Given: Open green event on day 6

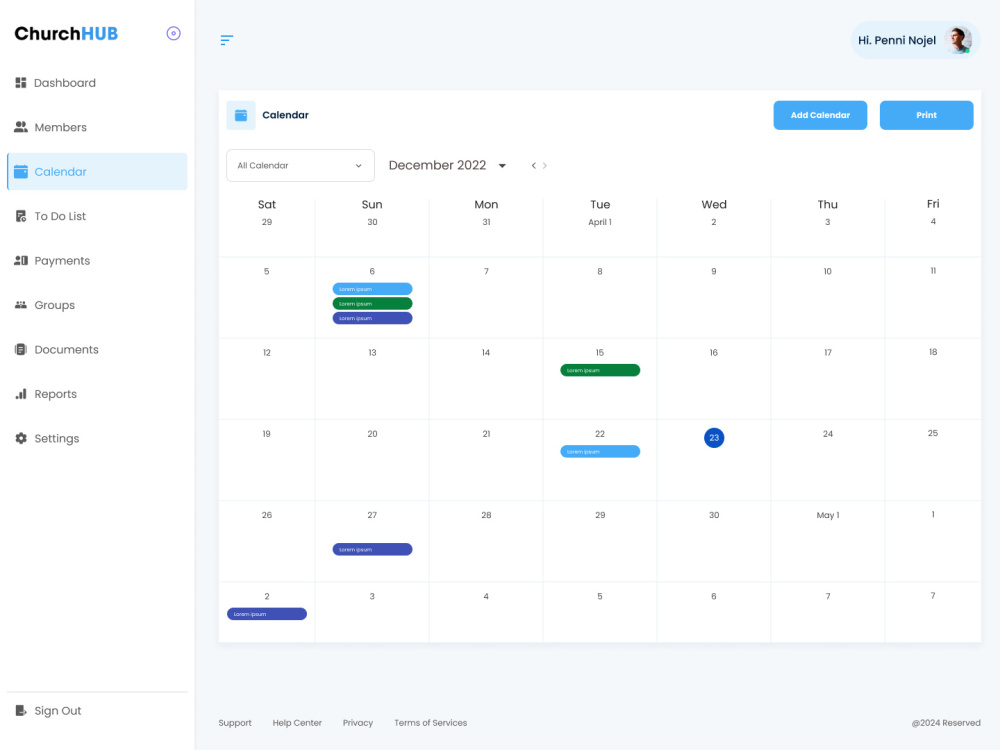Looking at the screenshot, I should point(372,304).
